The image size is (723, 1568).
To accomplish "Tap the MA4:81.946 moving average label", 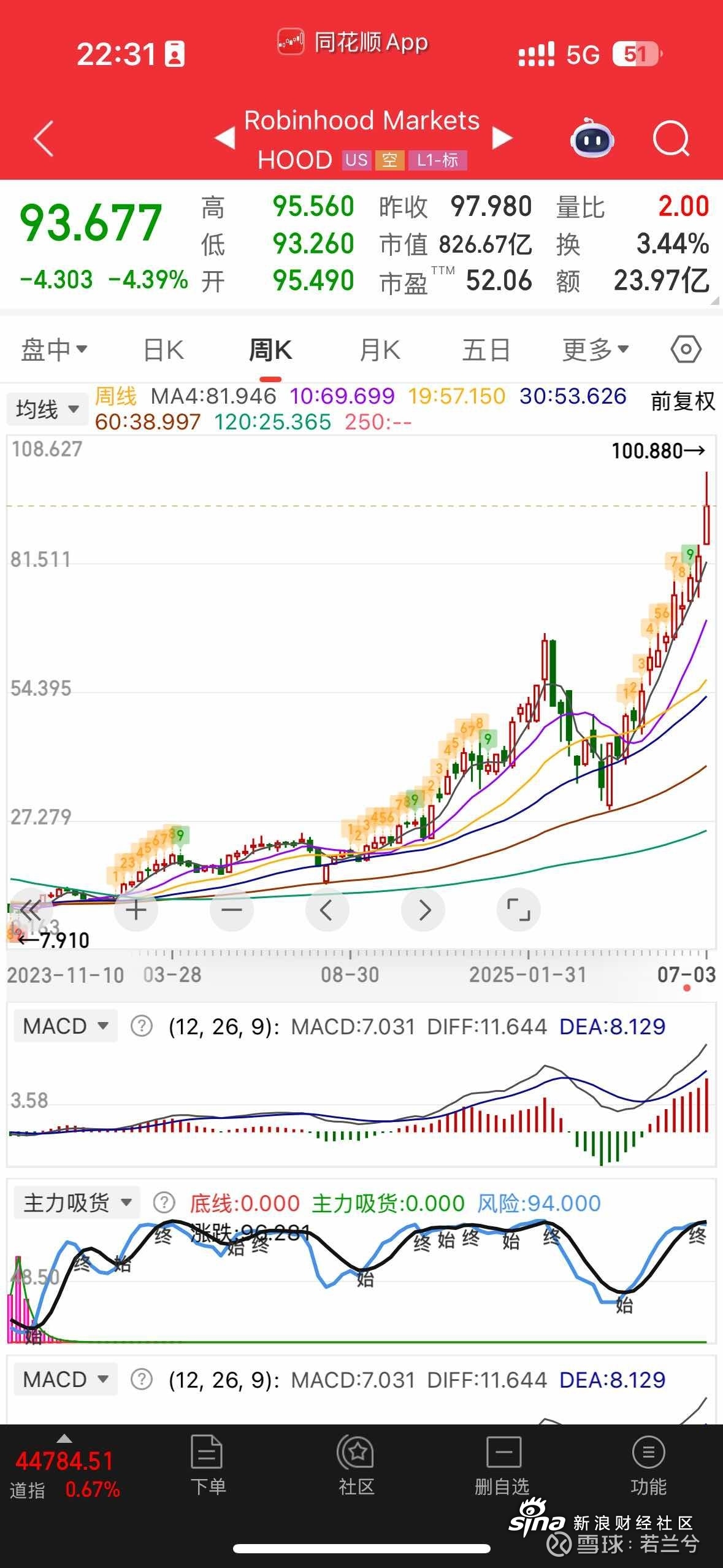I will tap(213, 396).
